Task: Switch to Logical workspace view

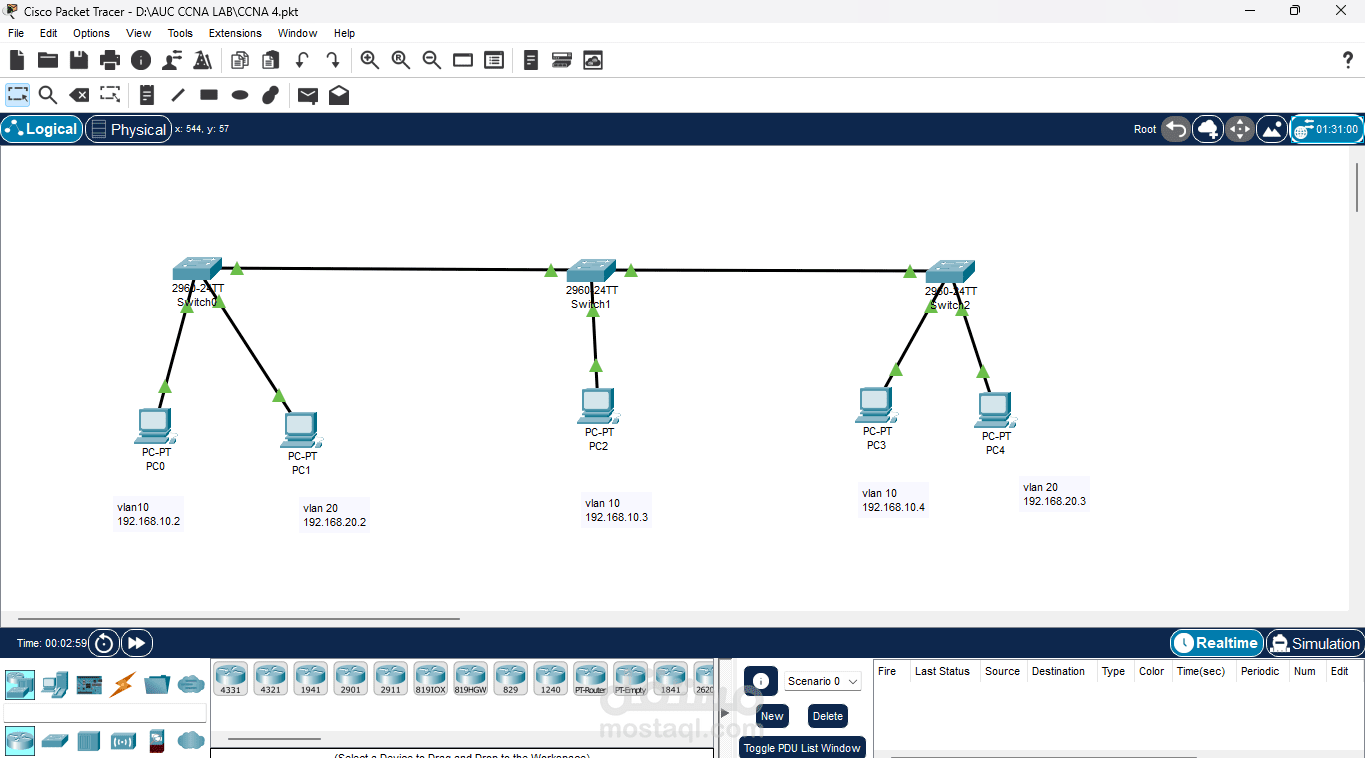Action: 42,129
